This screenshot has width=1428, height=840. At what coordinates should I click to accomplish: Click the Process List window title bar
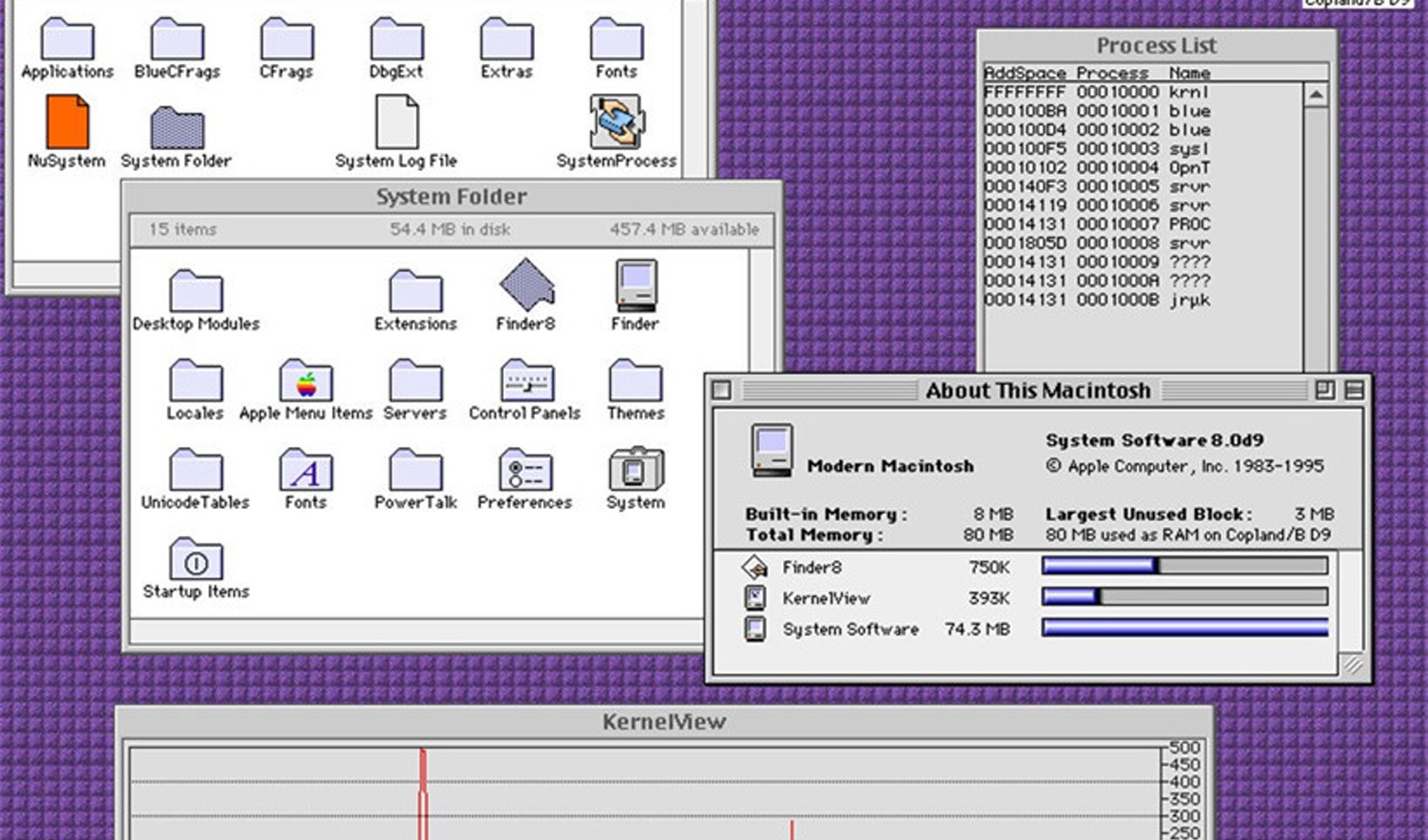click(x=1157, y=45)
